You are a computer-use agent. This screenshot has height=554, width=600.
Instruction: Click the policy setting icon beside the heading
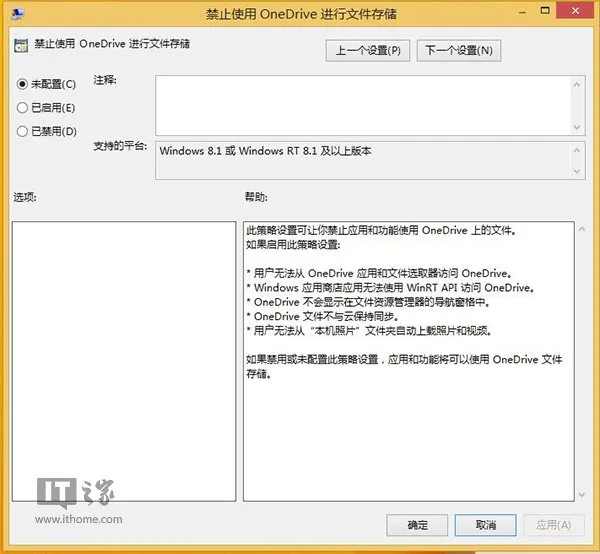(21, 45)
